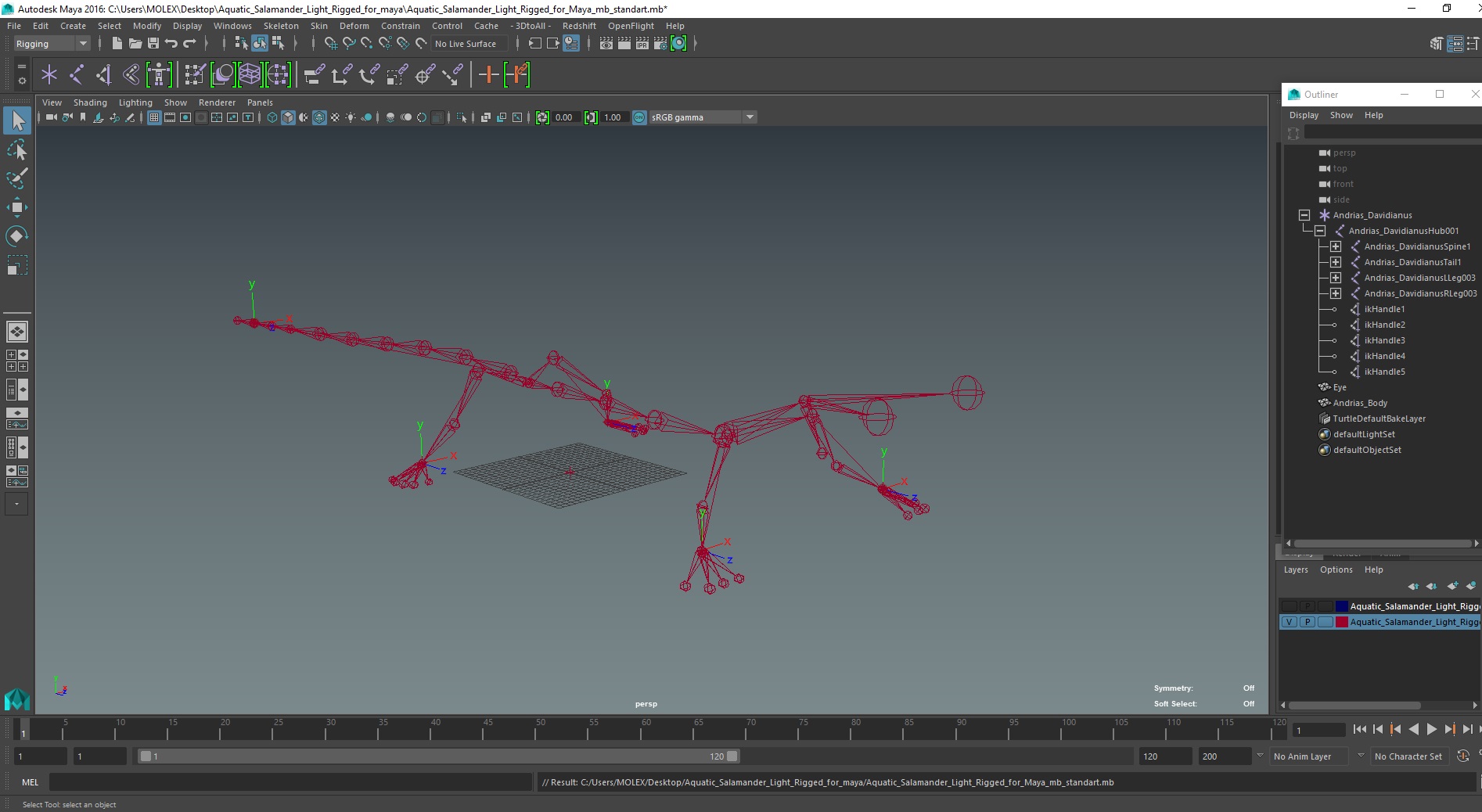Screen dimensions: 1482x812
Task: Open the Rigging menu set dropdown
Action: [x=52, y=44]
